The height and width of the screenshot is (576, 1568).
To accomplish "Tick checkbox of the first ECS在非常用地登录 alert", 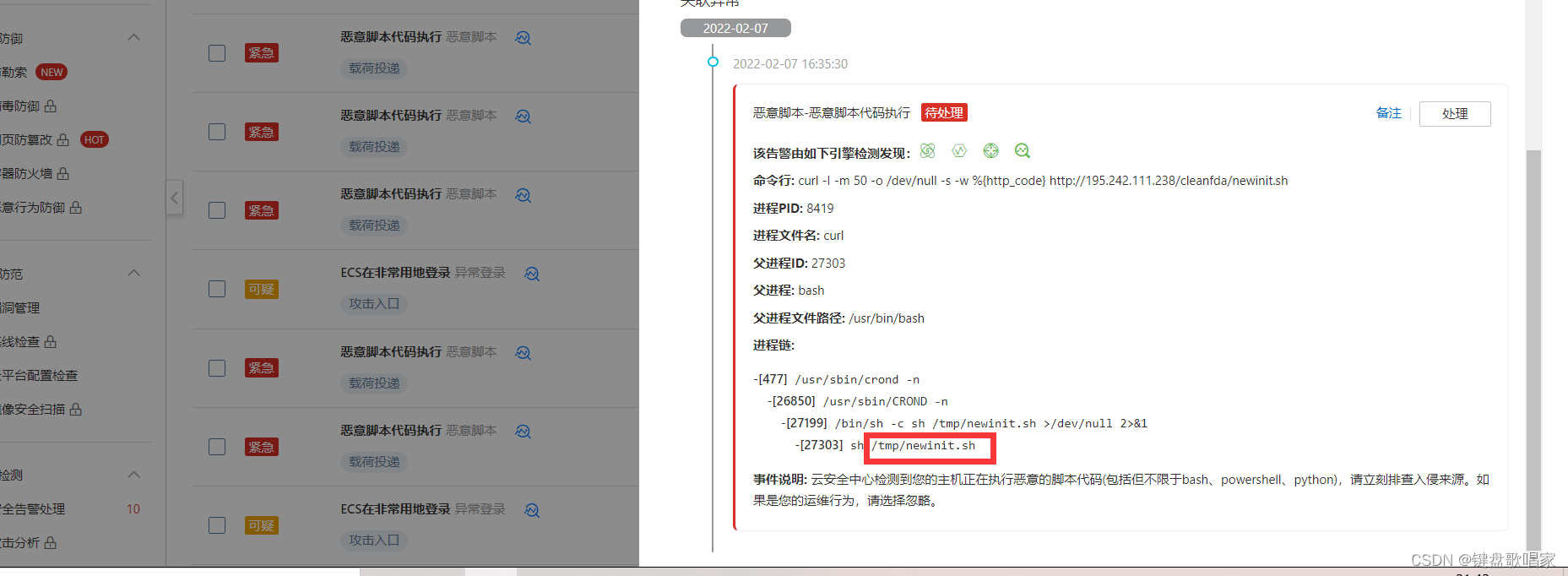I will [217, 289].
